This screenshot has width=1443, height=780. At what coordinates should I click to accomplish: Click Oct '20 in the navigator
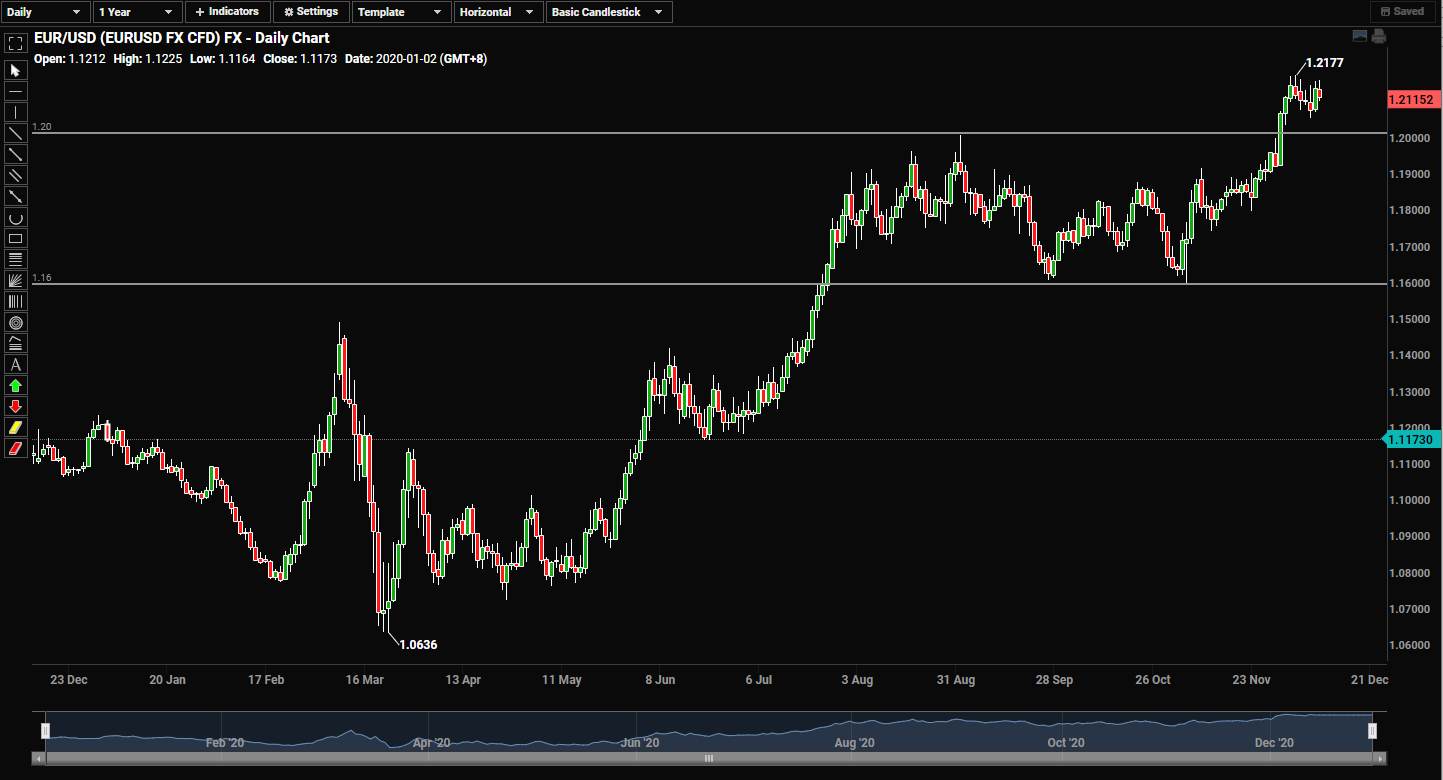tap(1066, 743)
